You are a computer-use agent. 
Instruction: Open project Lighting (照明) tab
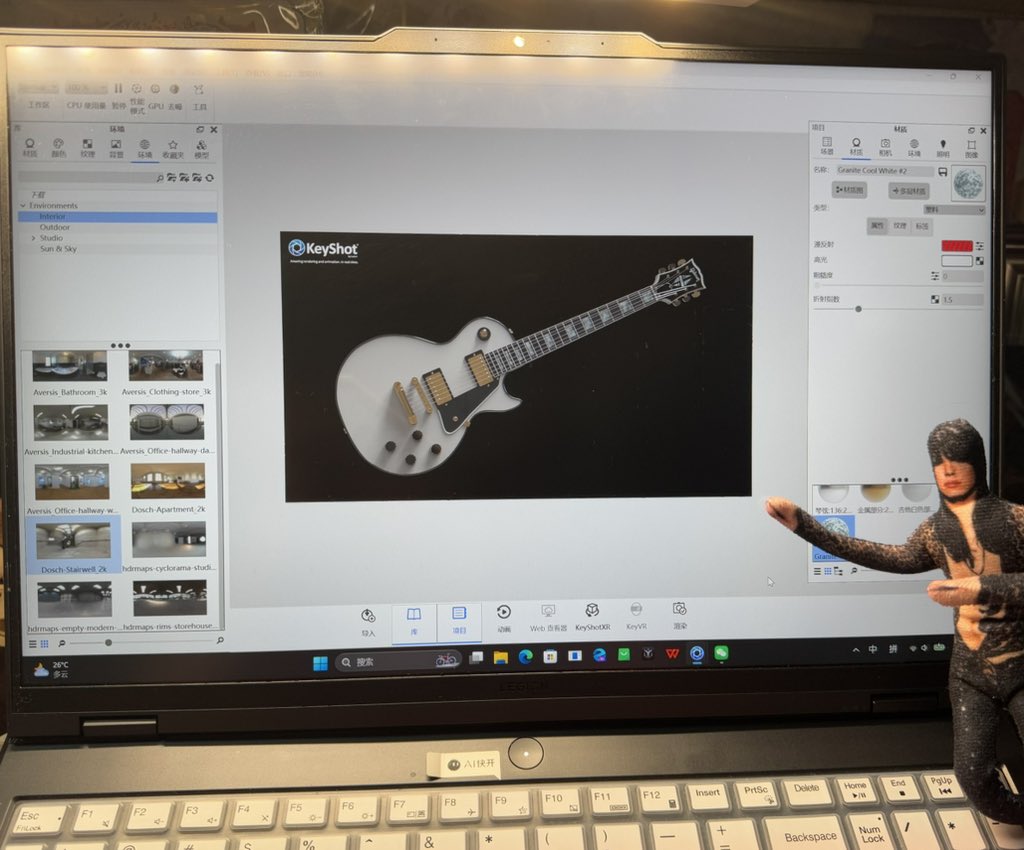tap(942, 148)
